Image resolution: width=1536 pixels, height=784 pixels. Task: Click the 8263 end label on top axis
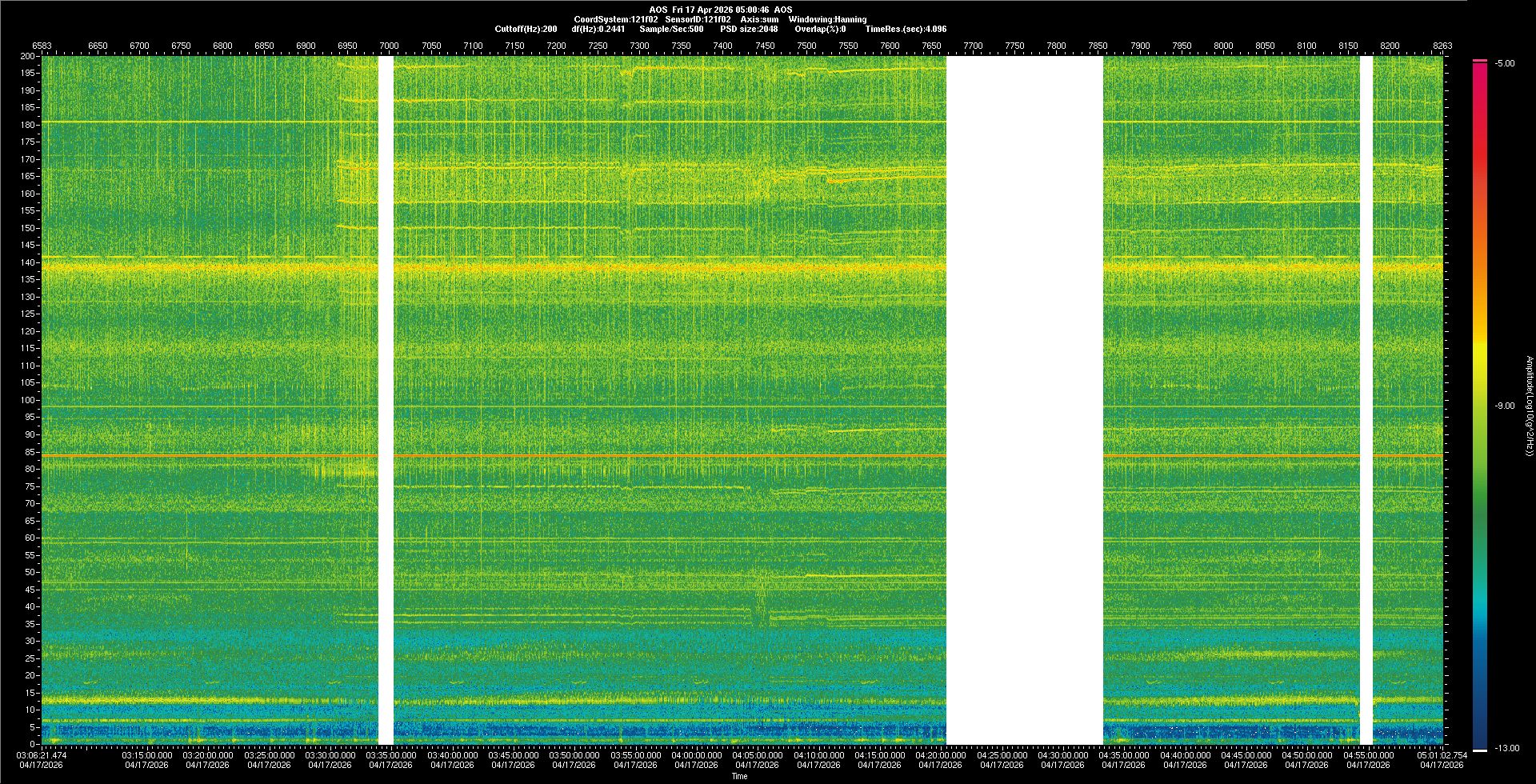point(1442,46)
